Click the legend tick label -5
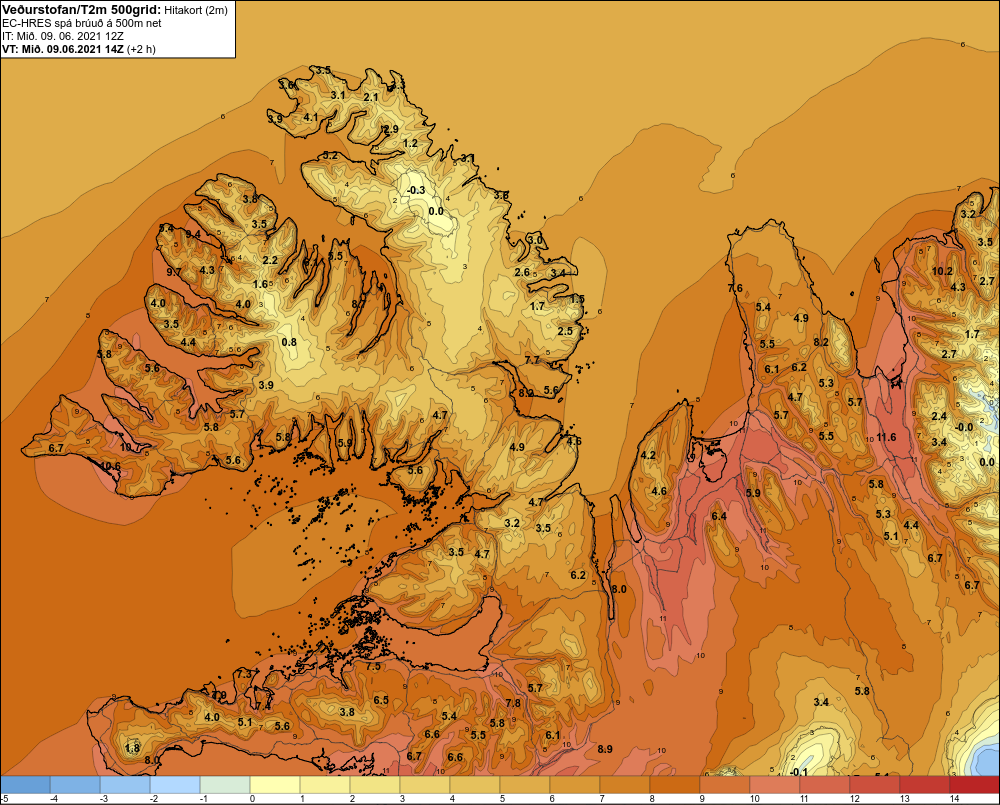Screen dimensions: 1000x805 pos(4,799)
